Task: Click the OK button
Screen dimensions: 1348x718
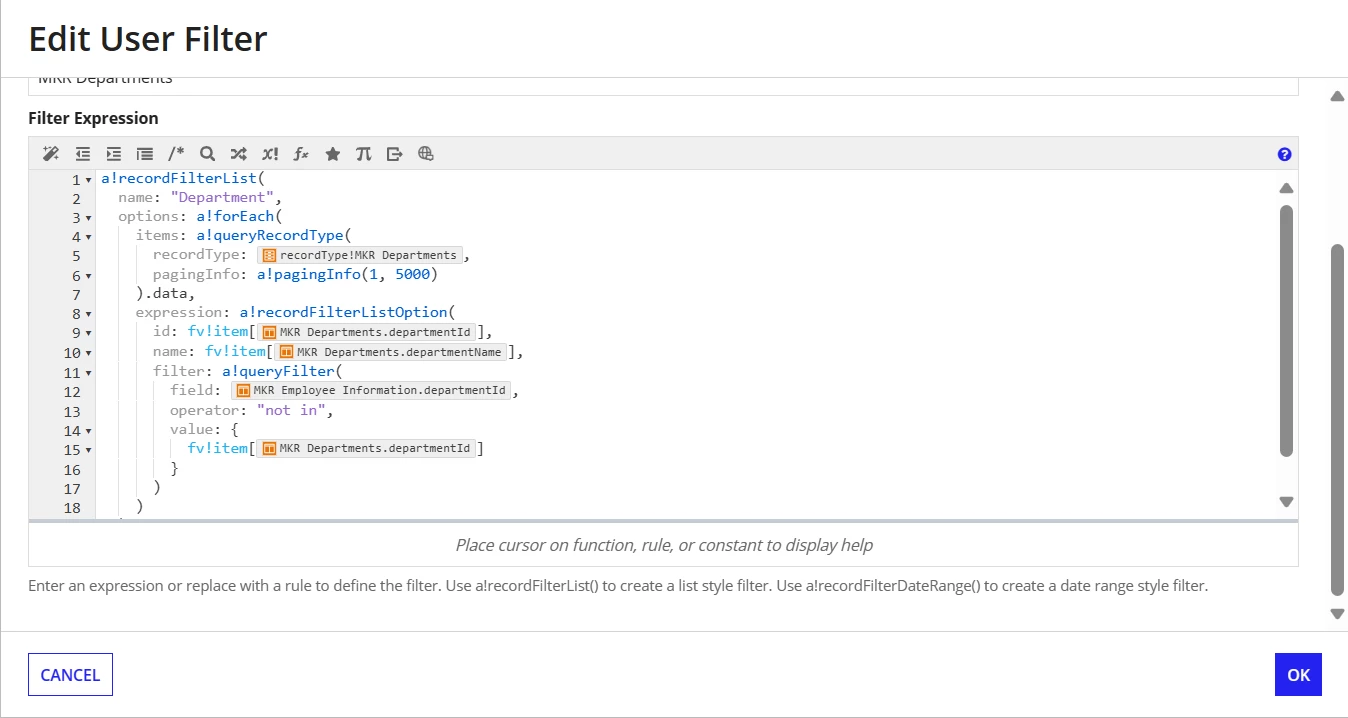Action: pos(1298,675)
